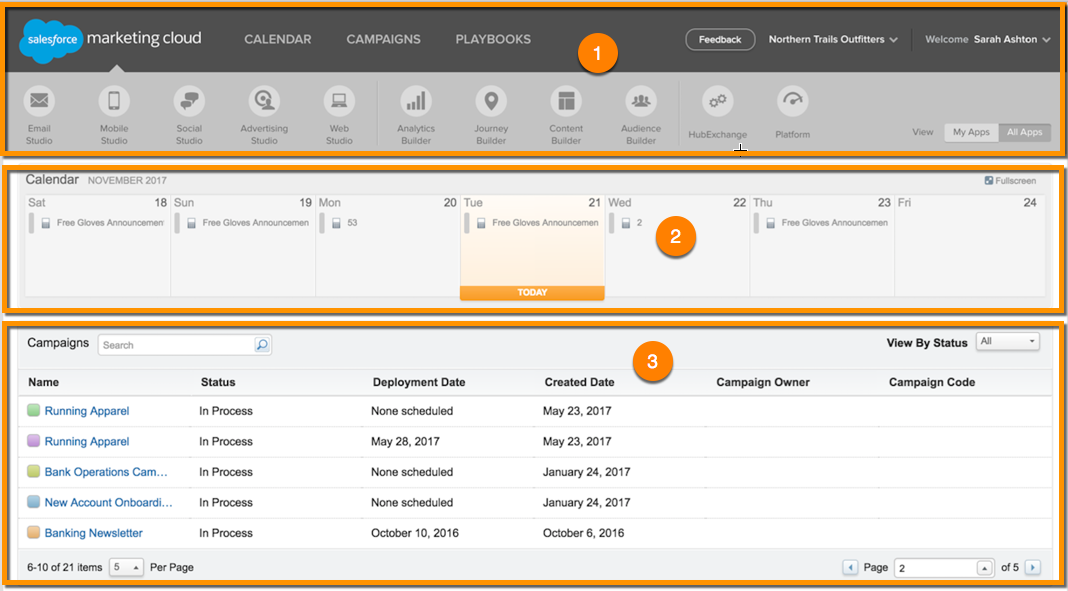Open Banking Newsletter campaign
The width and height of the screenshot is (1068, 591).
[x=93, y=533]
